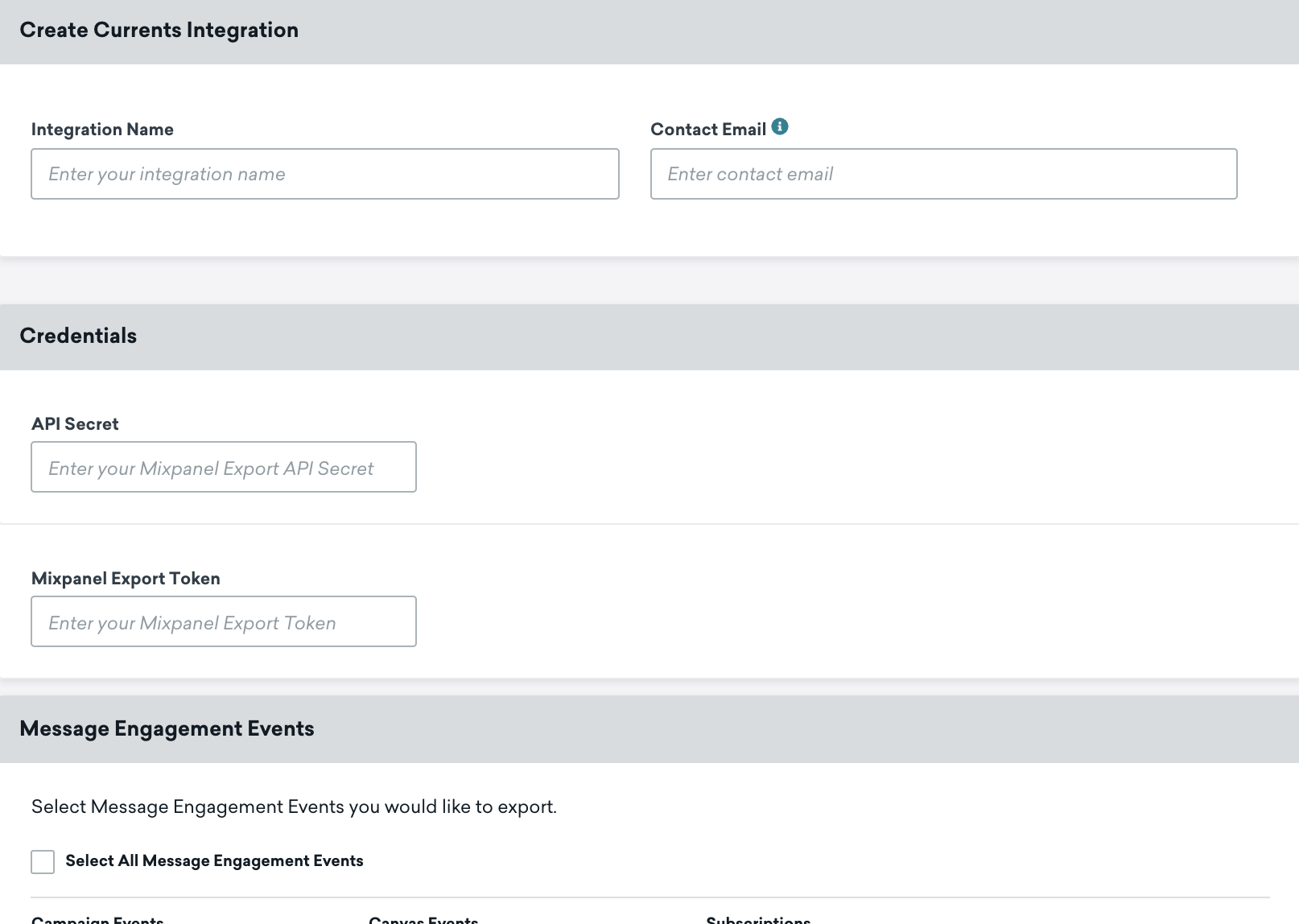This screenshot has height=924, width=1299.
Task: Click the Credentials section header
Action: coord(78,336)
